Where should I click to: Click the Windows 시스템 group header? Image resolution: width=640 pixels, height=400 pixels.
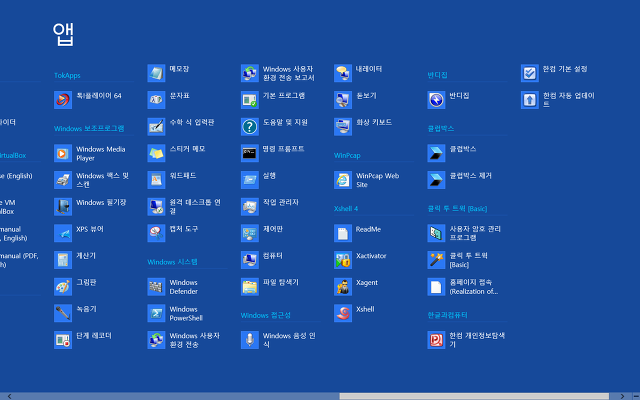172,262
